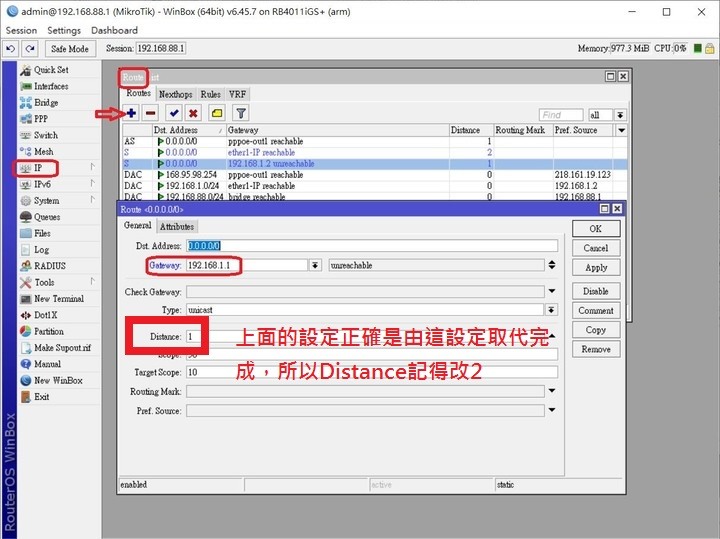Click Make Supout.rif
Screen dimensions: 720x539
coord(62,348)
